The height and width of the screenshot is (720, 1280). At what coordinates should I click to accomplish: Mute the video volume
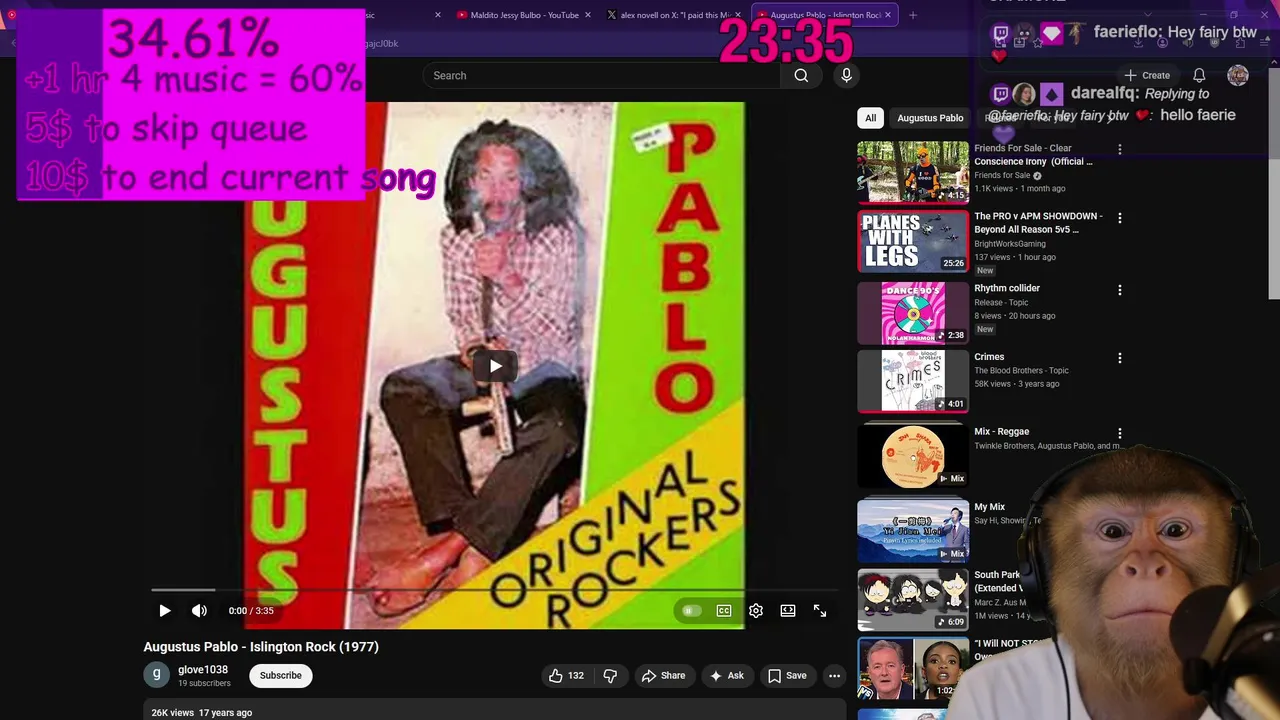coord(199,611)
